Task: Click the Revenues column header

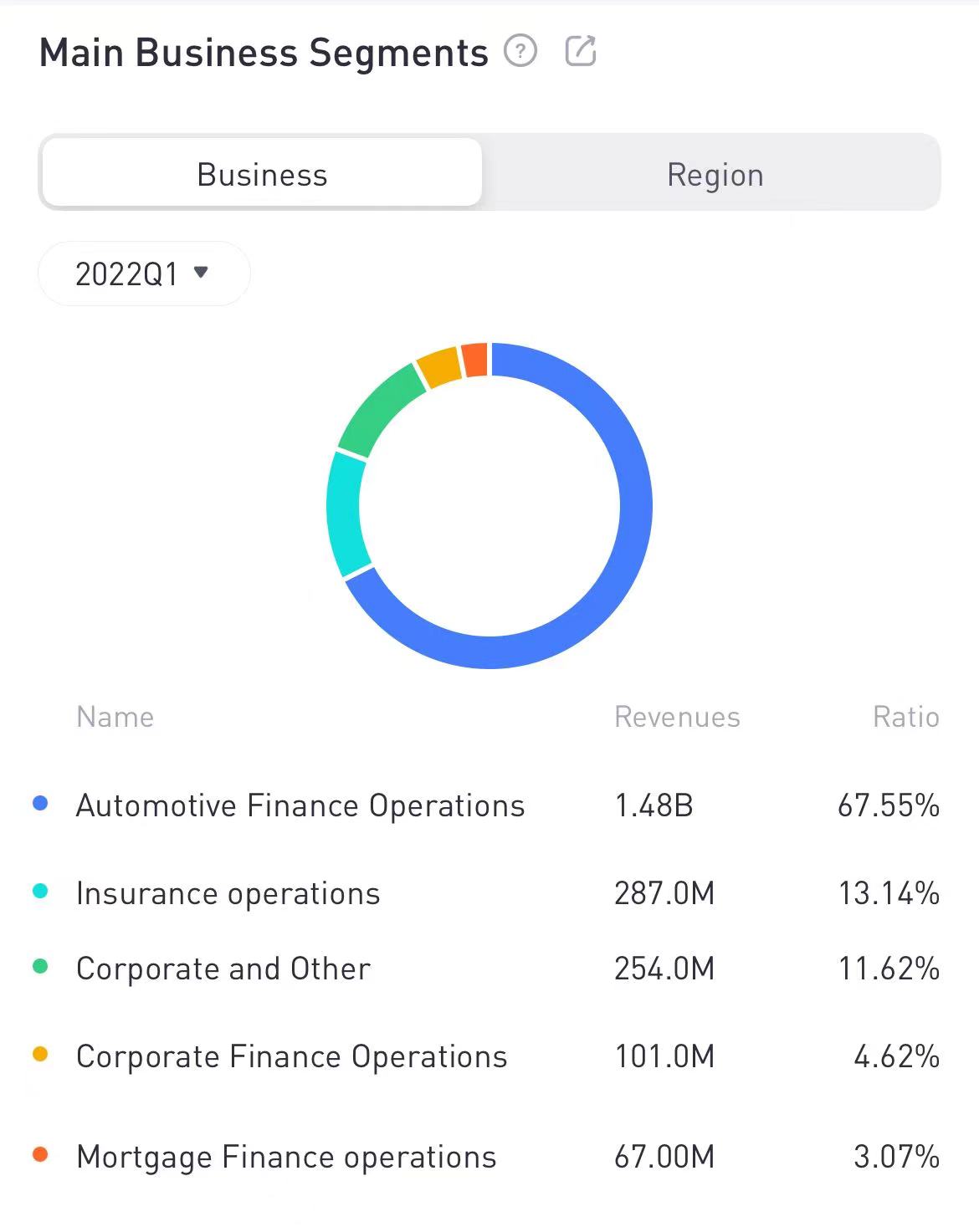Action: (x=677, y=717)
